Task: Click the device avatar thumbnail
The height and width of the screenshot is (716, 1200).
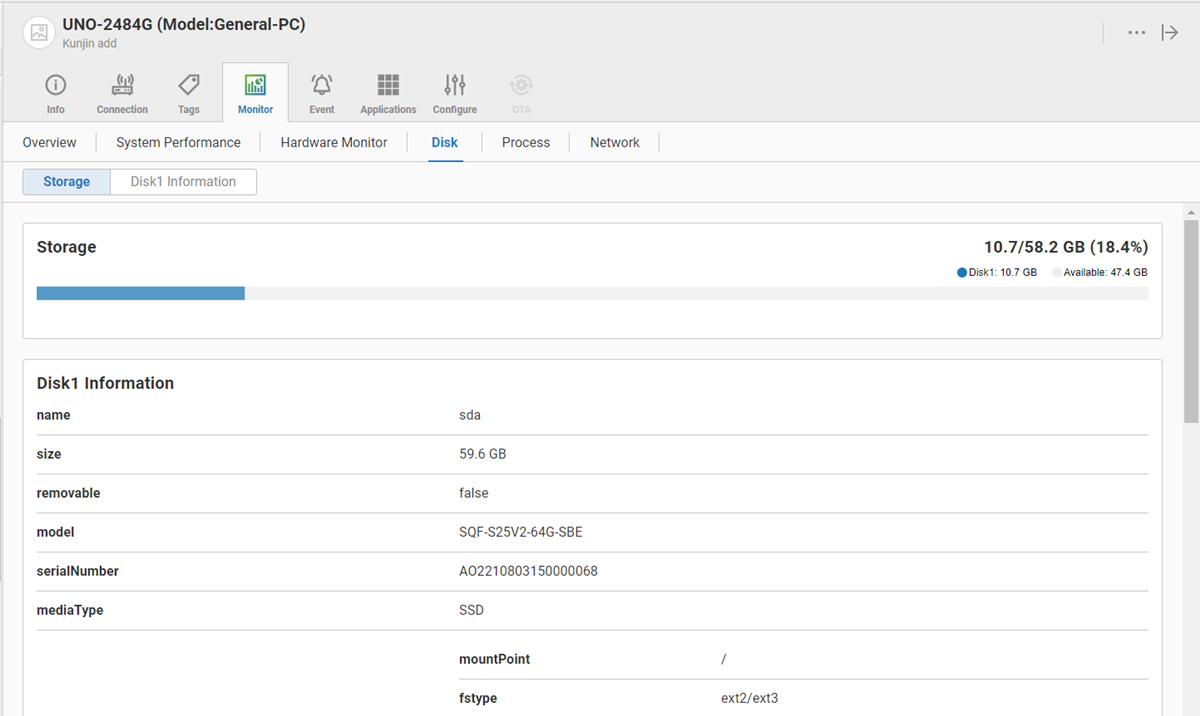Action: tap(40, 33)
